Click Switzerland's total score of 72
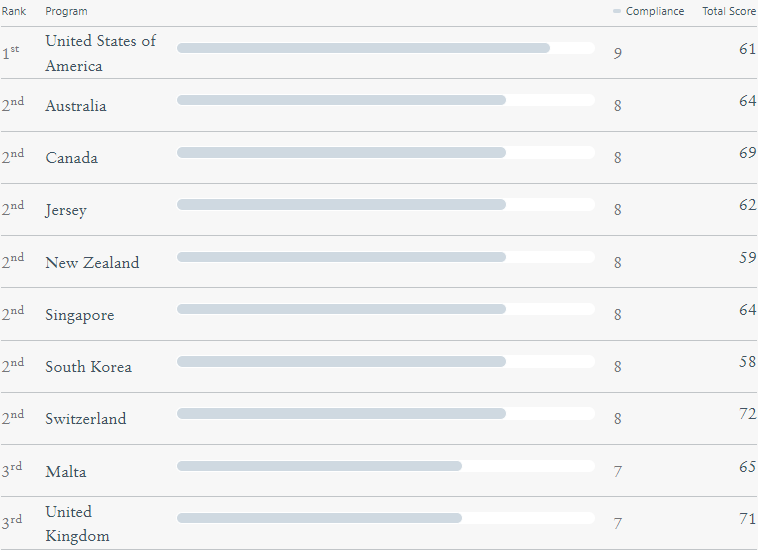The width and height of the screenshot is (758, 550). click(747, 414)
